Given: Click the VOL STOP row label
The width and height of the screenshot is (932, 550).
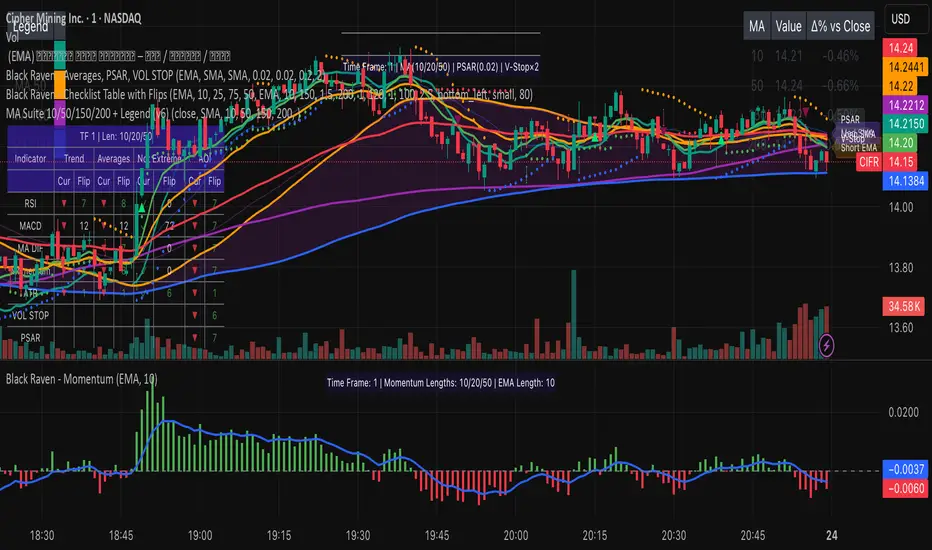Looking at the screenshot, I should pos(30,315).
